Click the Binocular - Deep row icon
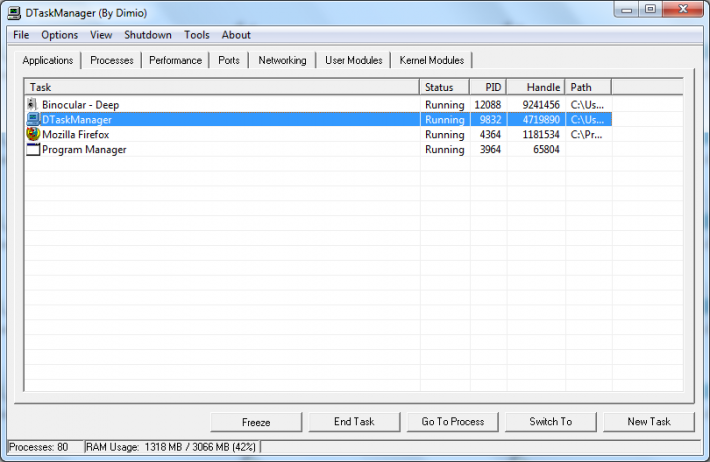Screen dimensions: 710x462 coord(32,105)
